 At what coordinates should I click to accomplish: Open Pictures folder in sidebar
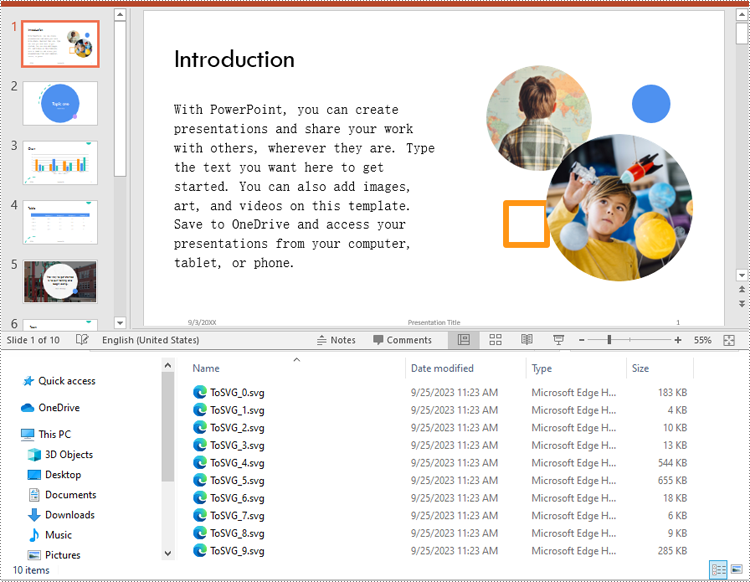point(54,555)
